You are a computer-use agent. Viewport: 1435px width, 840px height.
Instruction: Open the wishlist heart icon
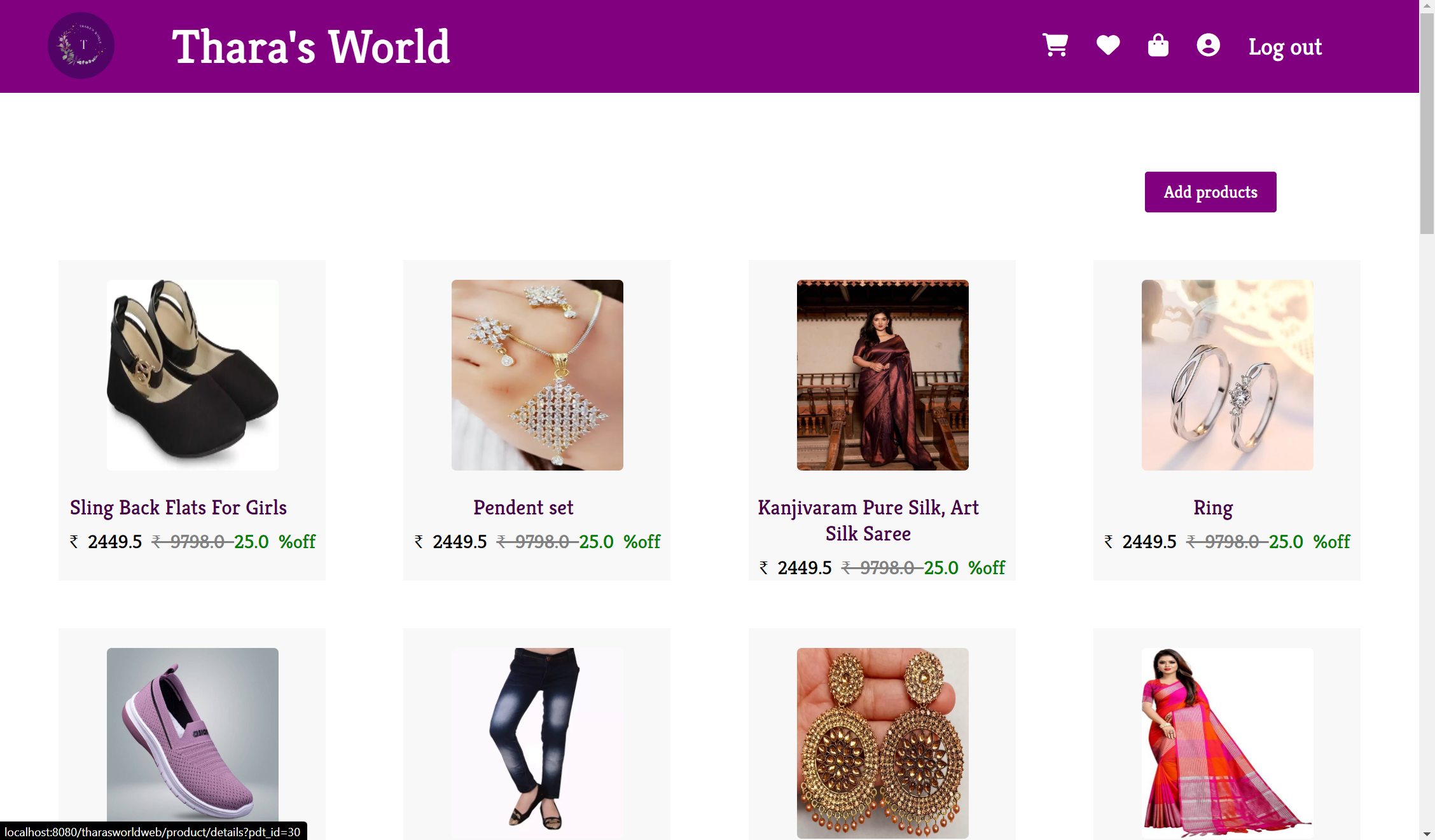point(1108,45)
